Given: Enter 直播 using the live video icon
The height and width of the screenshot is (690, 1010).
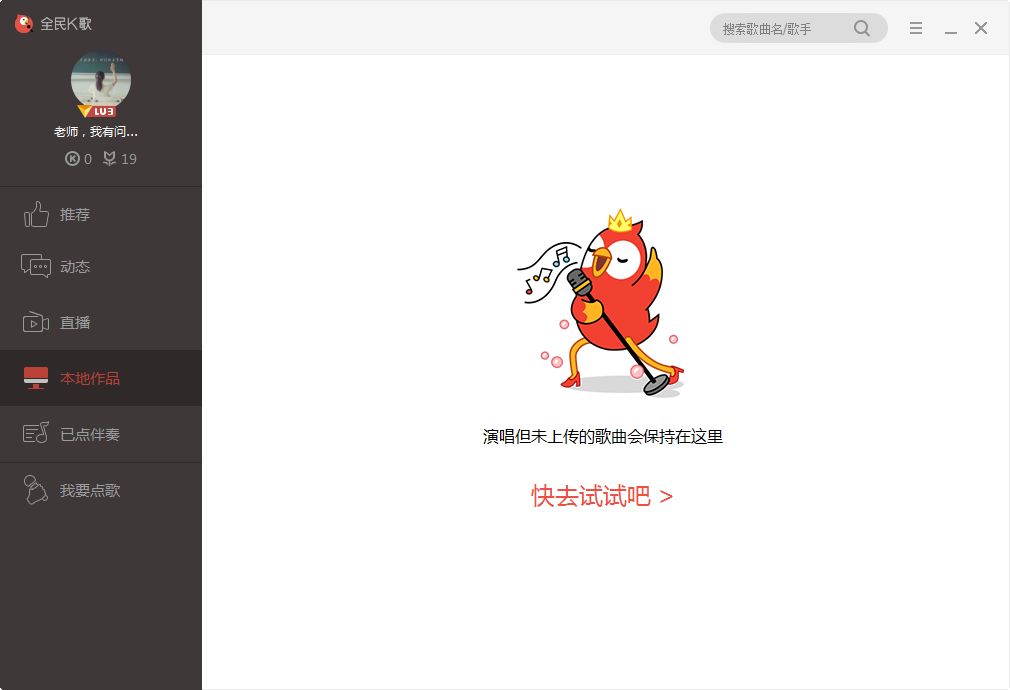Looking at the screenshot, I should 36,321.
